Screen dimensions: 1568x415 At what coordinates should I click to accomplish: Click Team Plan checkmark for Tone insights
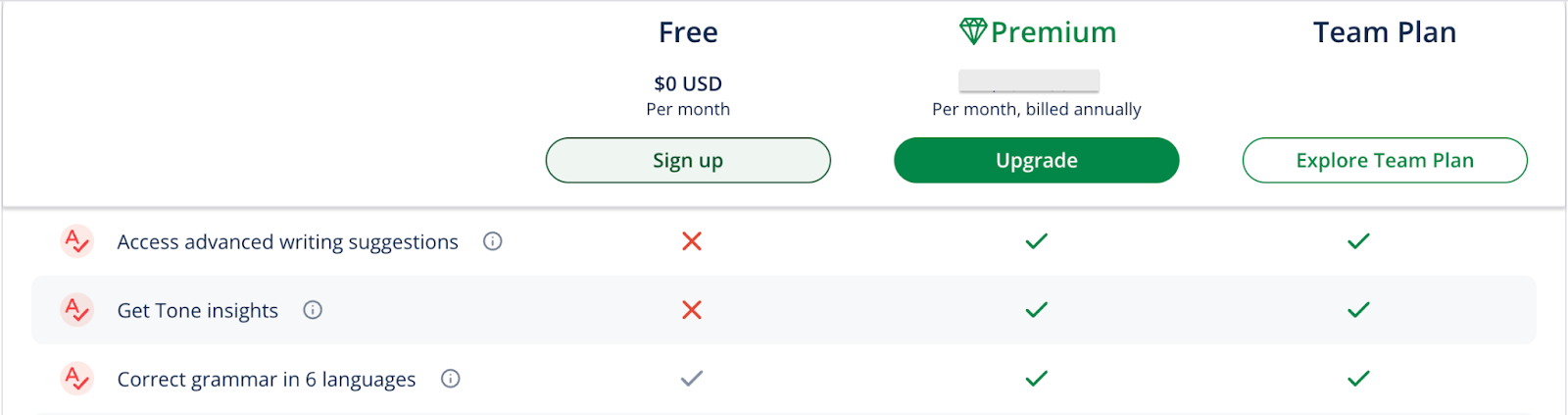[1358, 310]
